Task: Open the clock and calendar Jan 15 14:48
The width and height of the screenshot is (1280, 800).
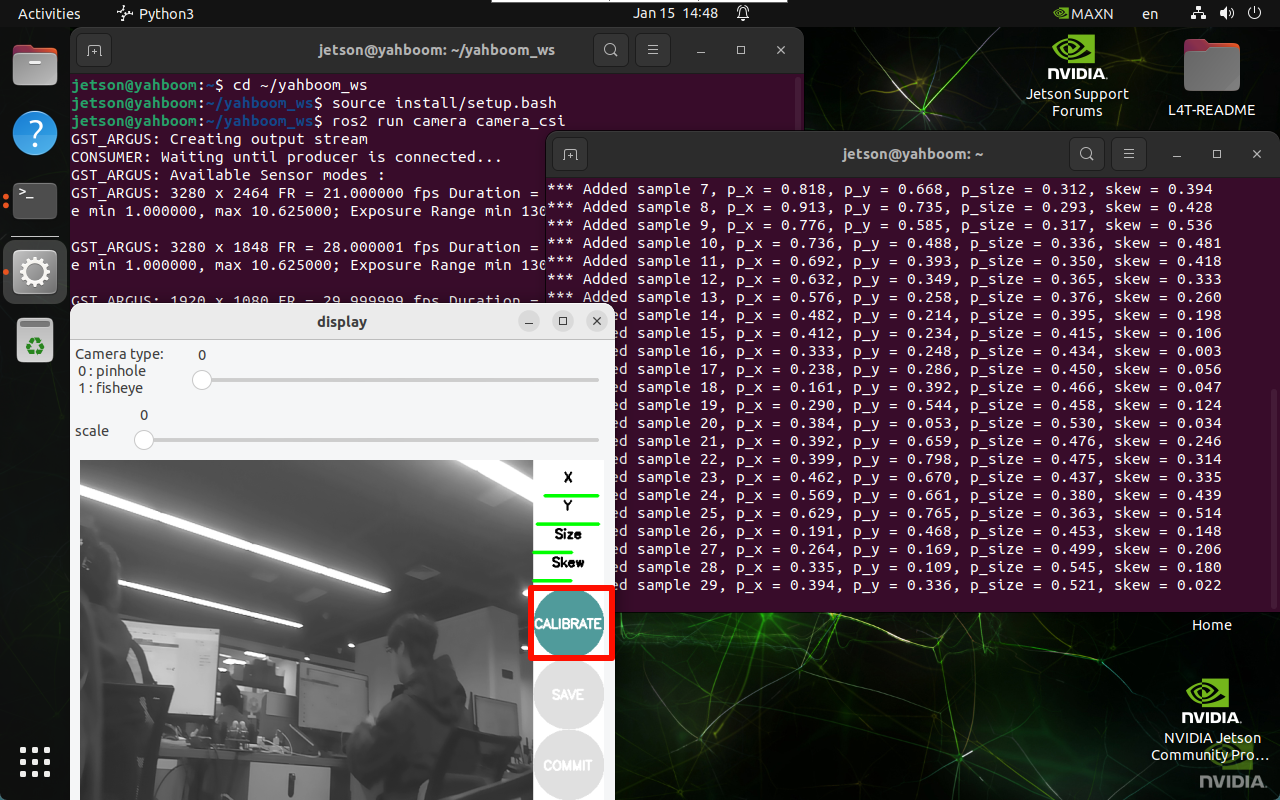Action: (x=675, y=14)
